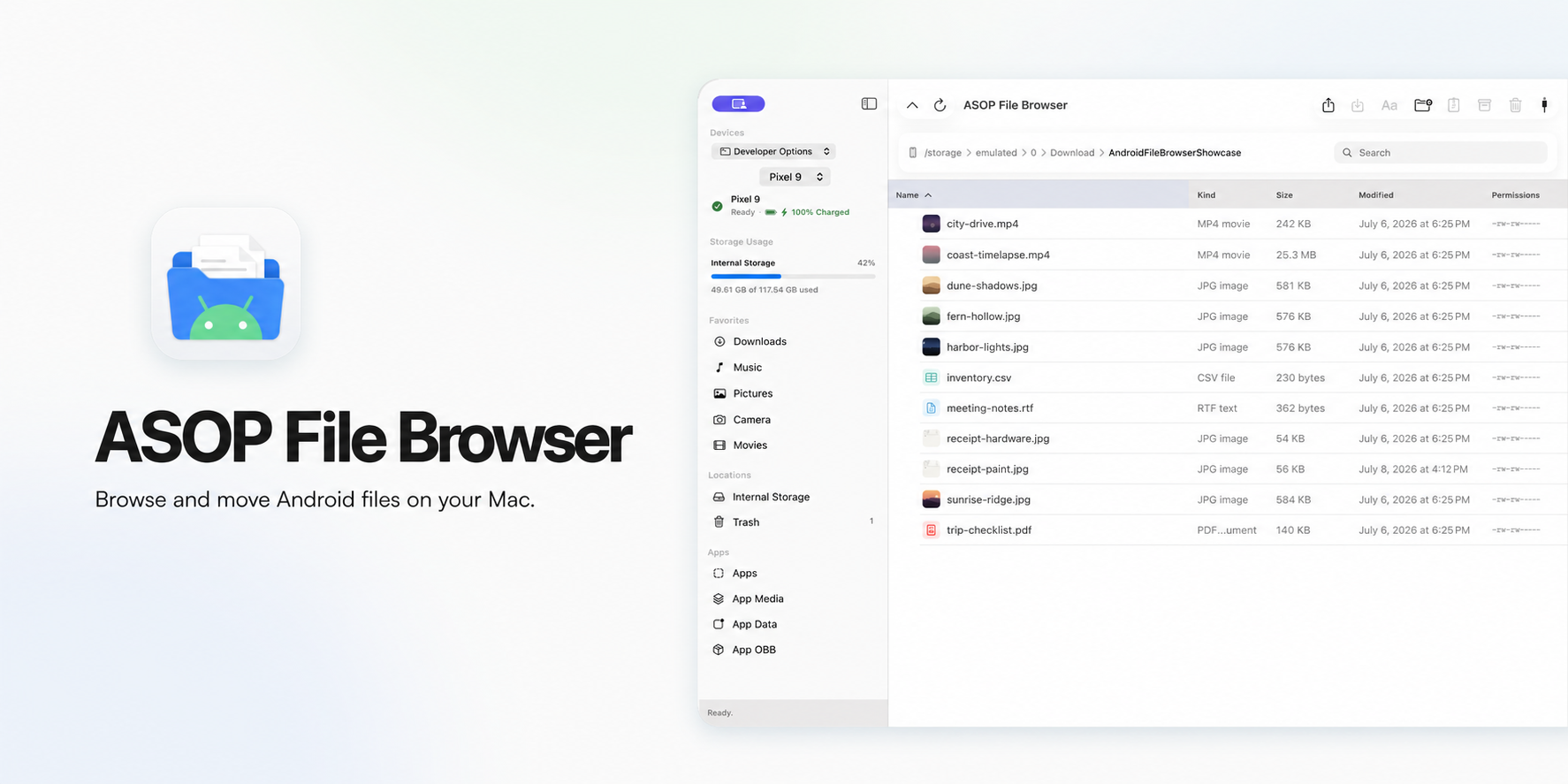The height and width of the screenshot is (784, 1568).
Task: Click the /storage breadcrumb
Action: click(x=943, y=153)
